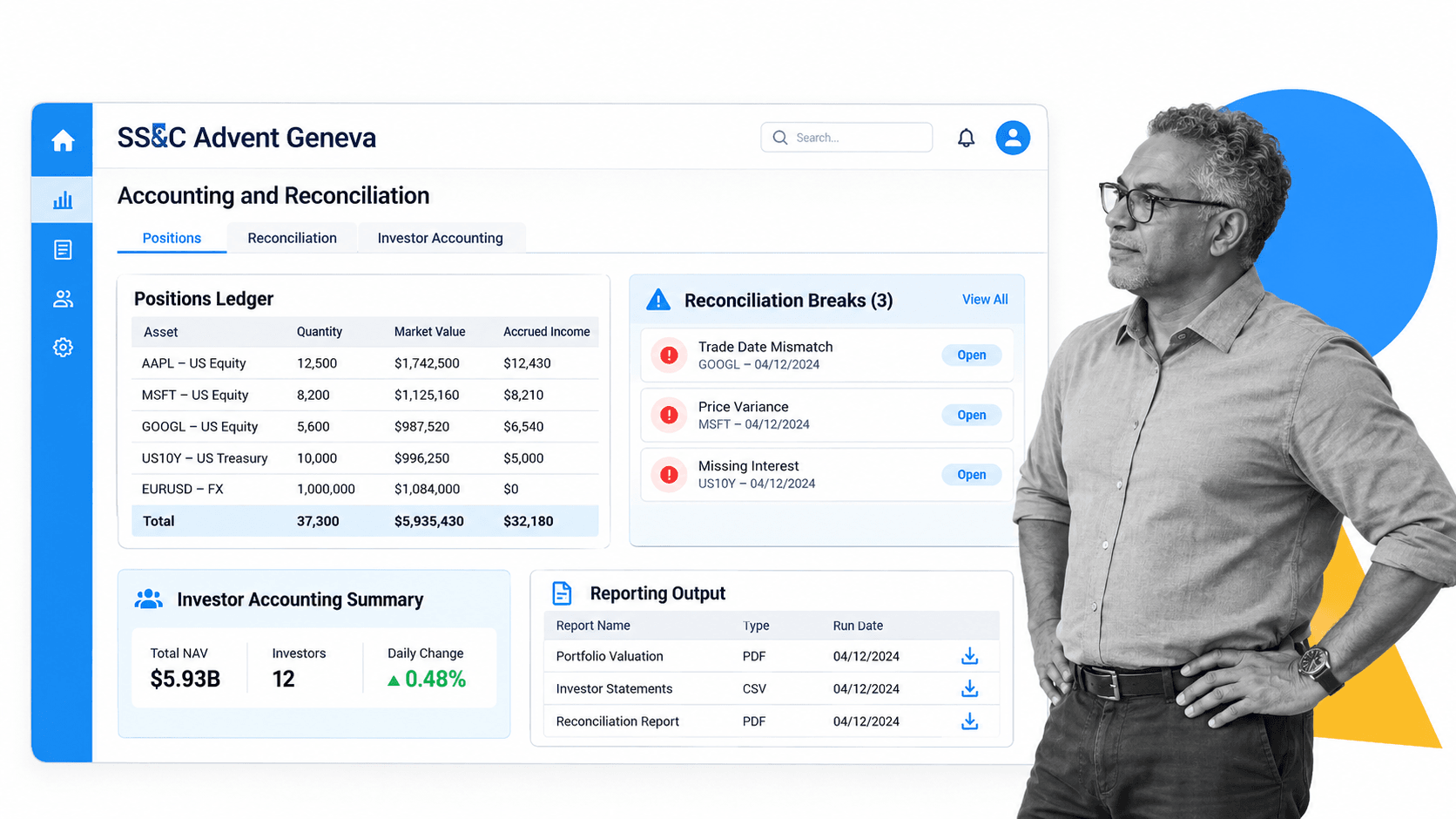Click the $1,742,500 market value cell
The image size is (1456, 819).
click(427, 363)
